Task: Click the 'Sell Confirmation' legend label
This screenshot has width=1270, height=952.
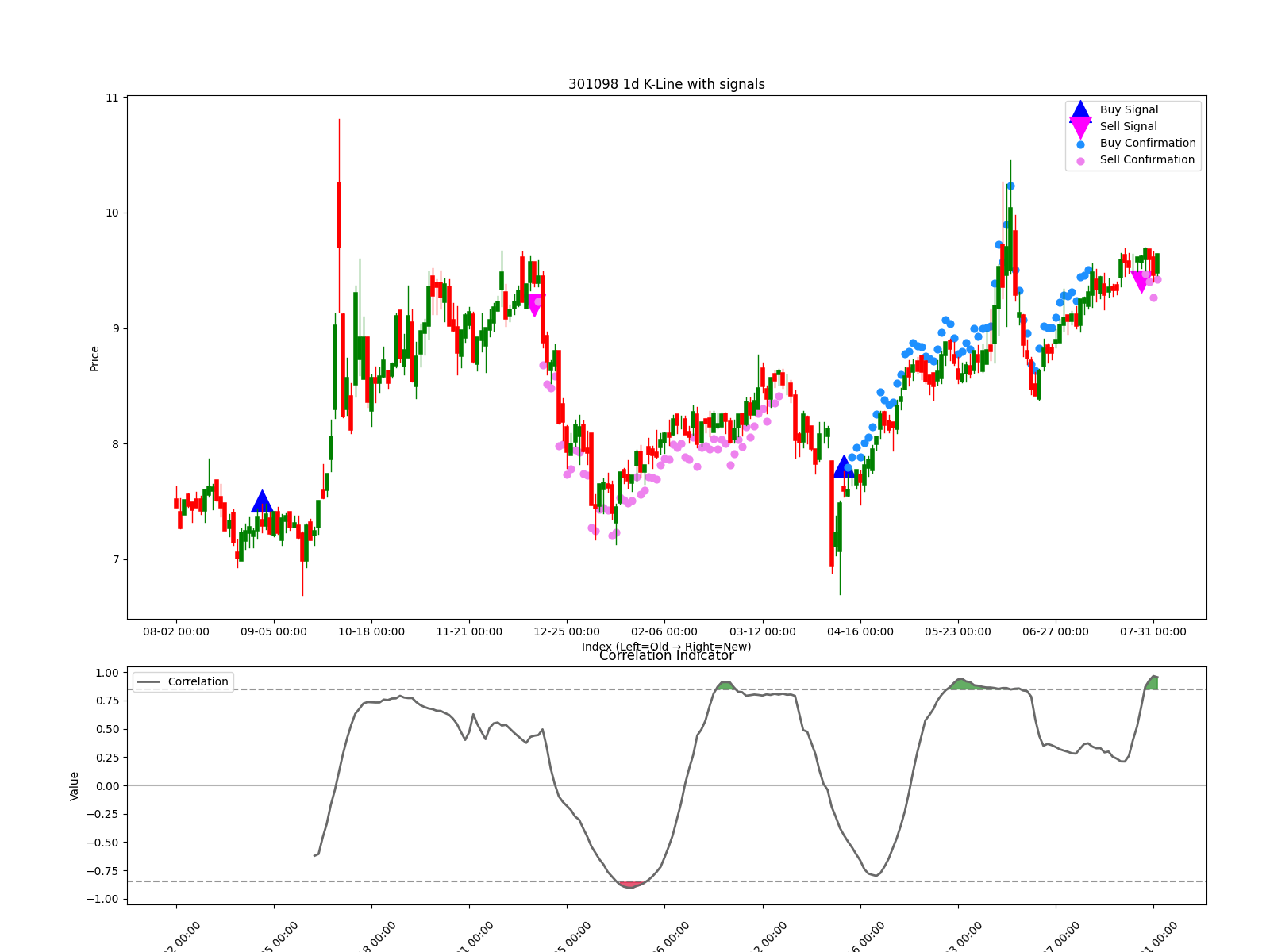Action: (1147, 160)
